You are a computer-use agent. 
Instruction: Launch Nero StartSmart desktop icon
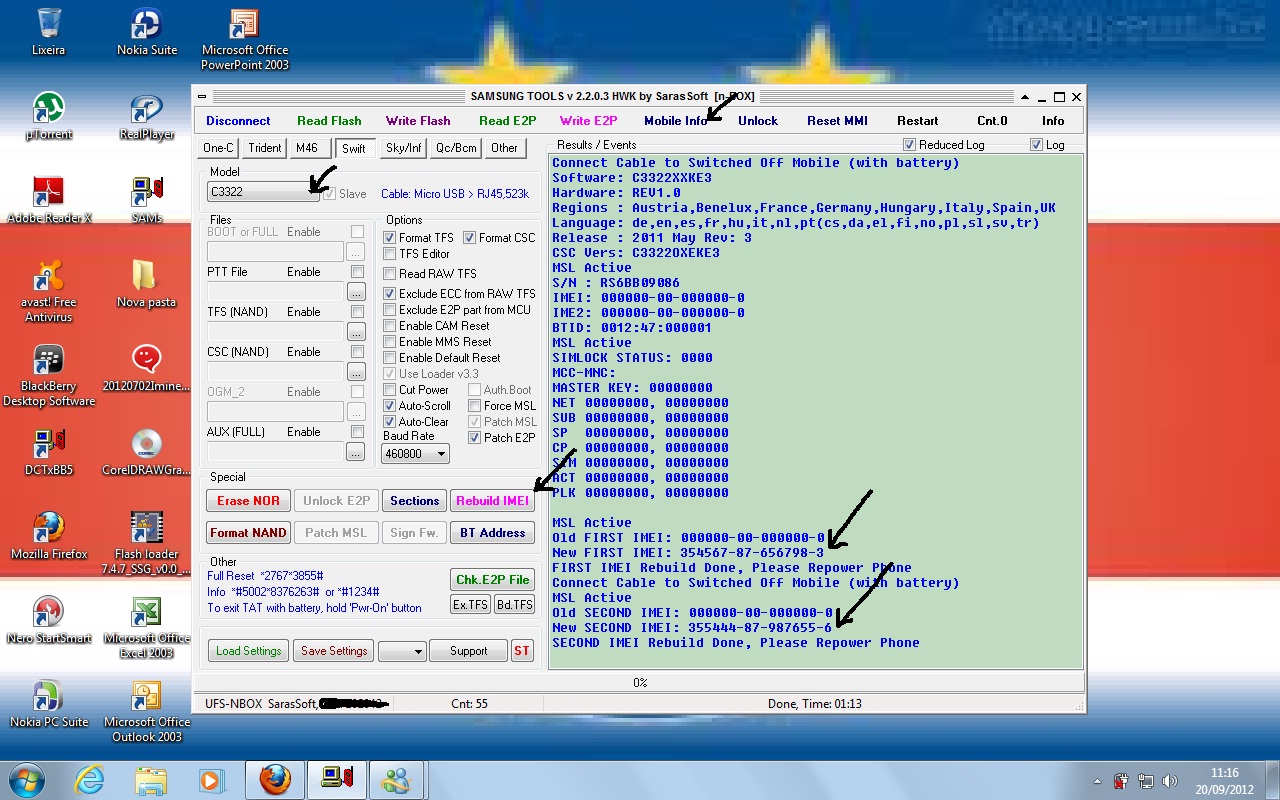[x=48, y=620]
